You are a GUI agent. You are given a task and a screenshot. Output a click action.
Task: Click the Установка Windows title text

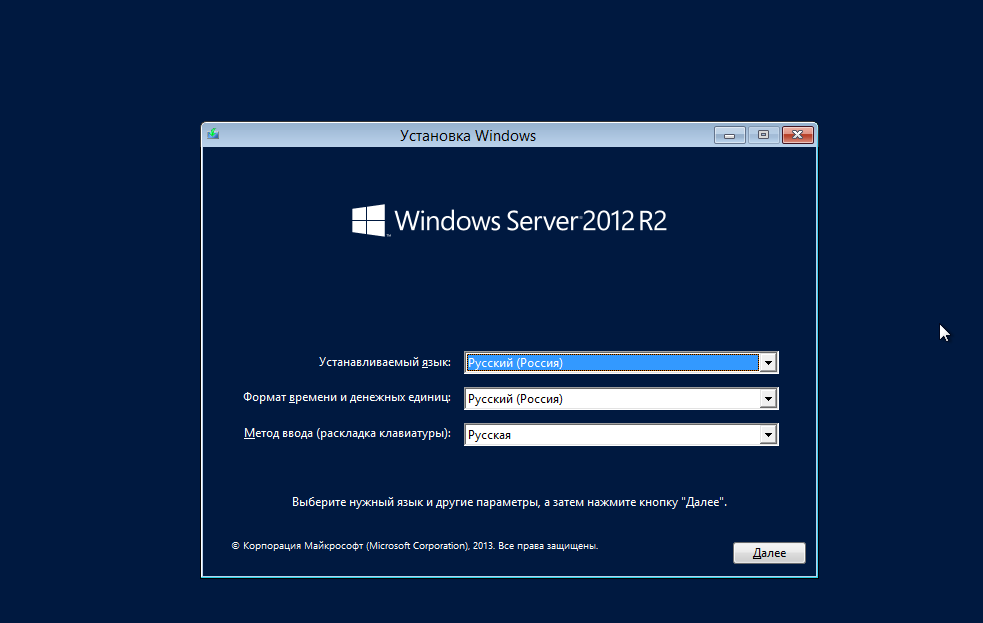(x=468, y=135)
